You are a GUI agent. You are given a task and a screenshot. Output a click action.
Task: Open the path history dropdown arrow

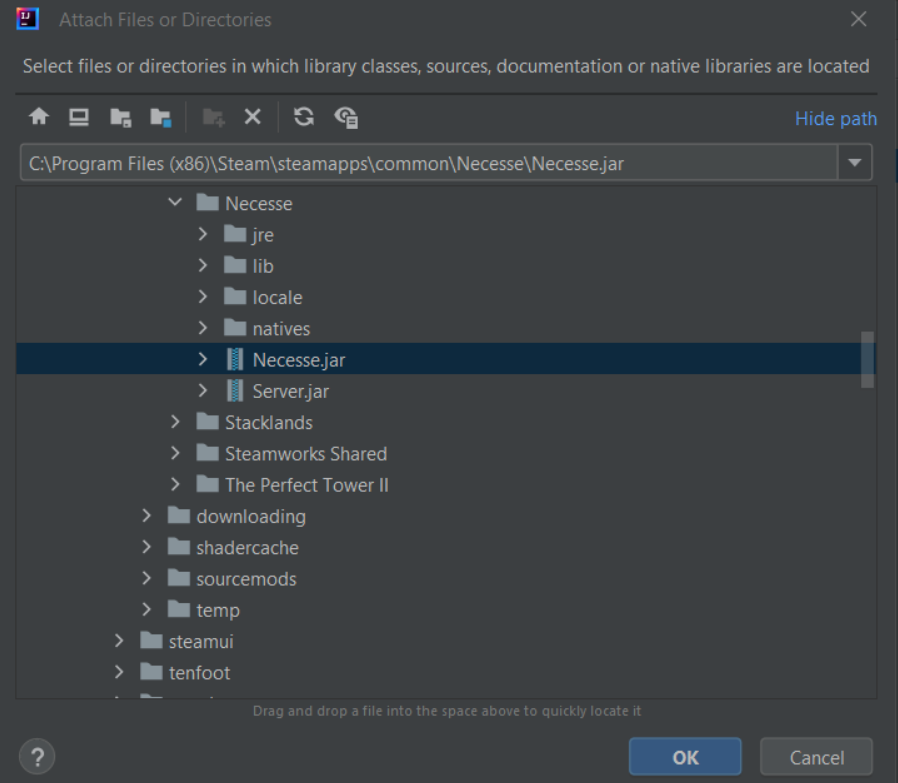854,163
